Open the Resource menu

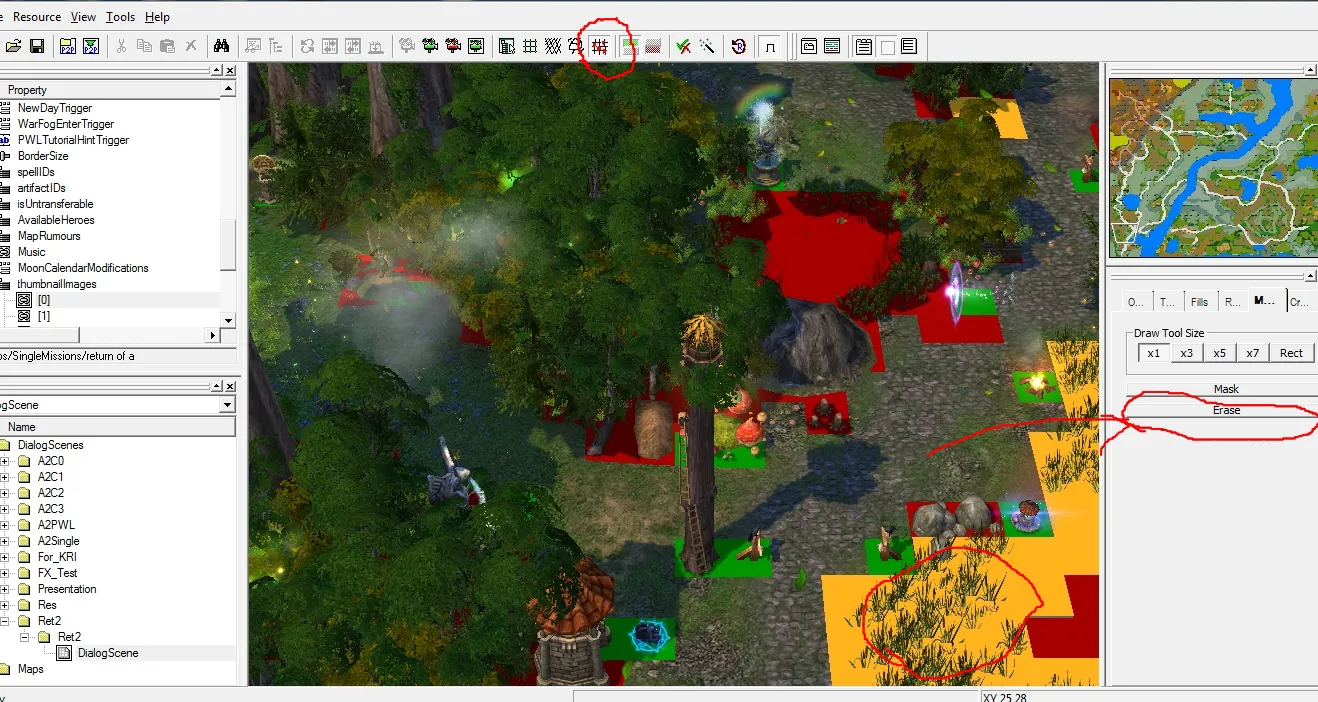[37, 17]
